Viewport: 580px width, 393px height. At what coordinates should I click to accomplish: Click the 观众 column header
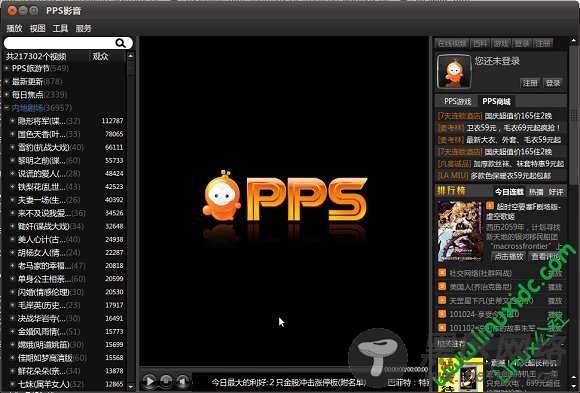point(100,56)
